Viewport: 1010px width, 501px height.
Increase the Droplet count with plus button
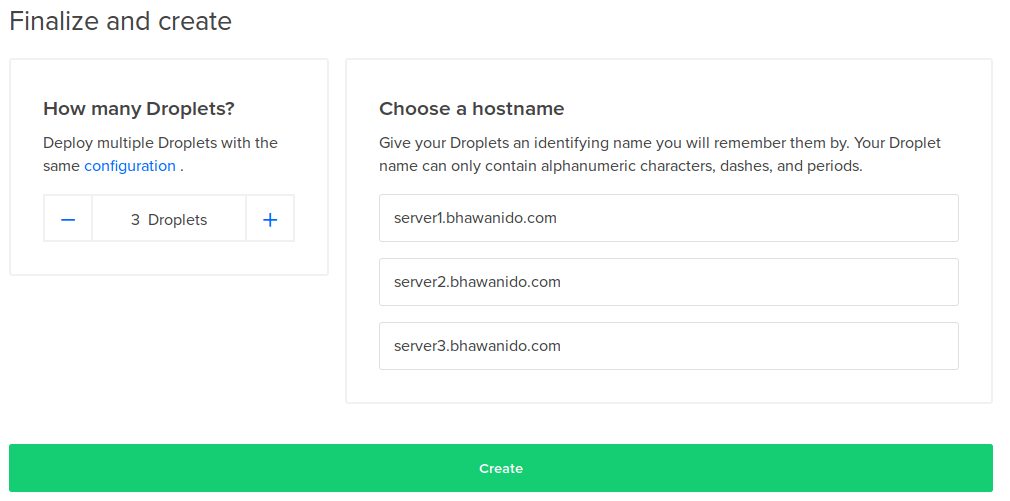point(270,219)
